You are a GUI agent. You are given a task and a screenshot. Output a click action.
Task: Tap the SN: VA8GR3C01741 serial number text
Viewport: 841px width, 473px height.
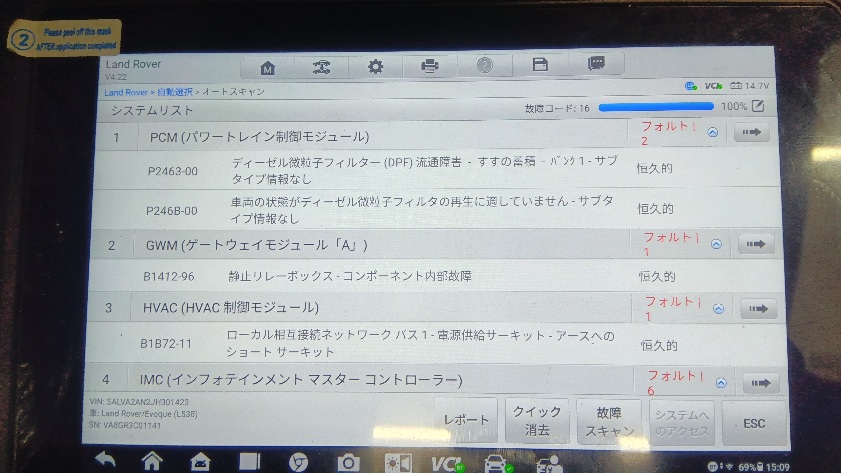(x=125, y=425)
